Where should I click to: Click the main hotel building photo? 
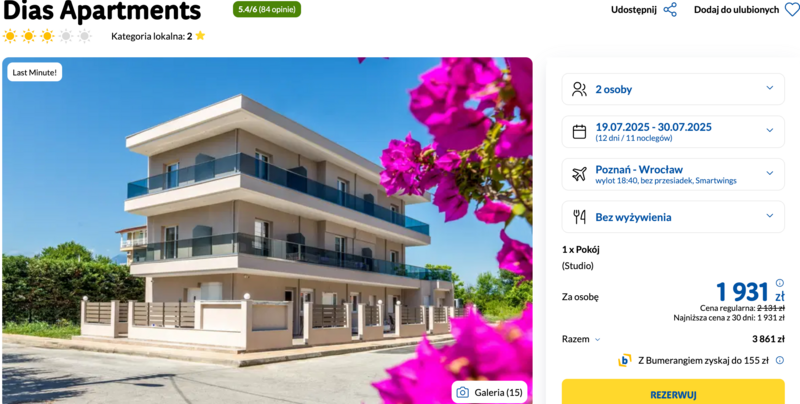tap(267, 231)
